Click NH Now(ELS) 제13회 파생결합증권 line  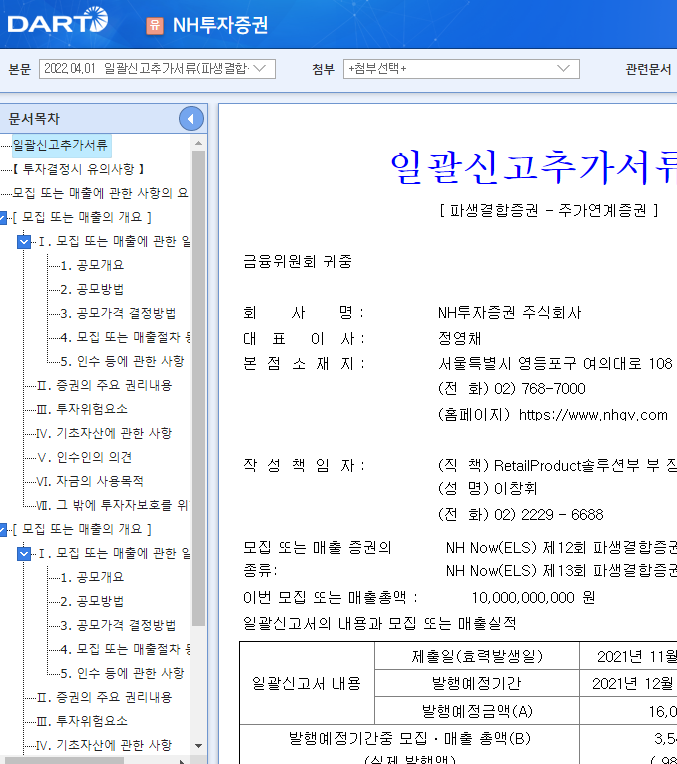(x=561, y=570)
